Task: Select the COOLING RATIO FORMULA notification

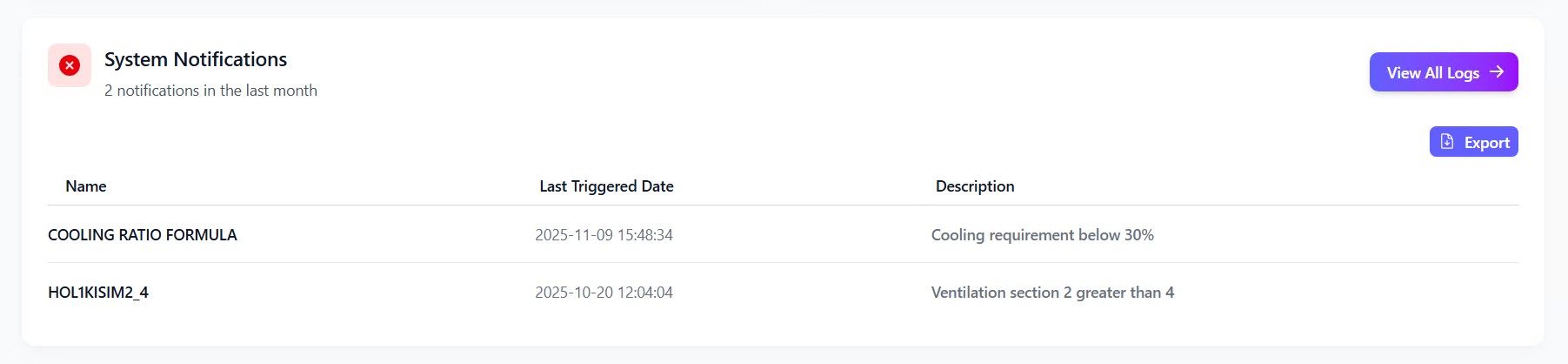Action: (x=143, y=235)
